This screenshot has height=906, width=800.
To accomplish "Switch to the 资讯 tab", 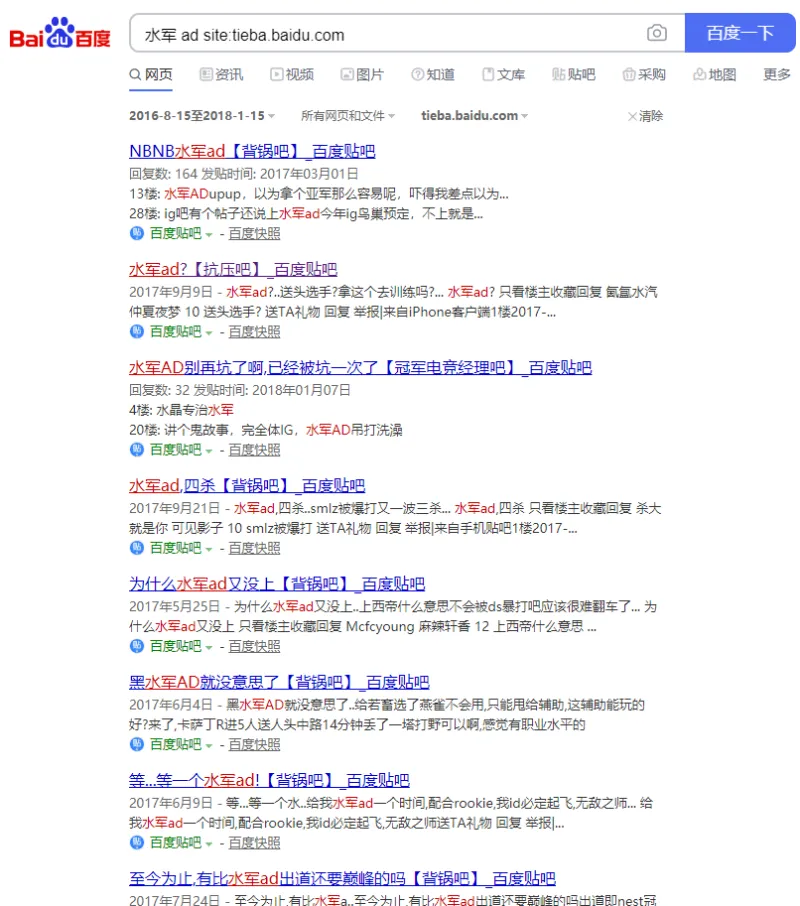I will 221,75.
